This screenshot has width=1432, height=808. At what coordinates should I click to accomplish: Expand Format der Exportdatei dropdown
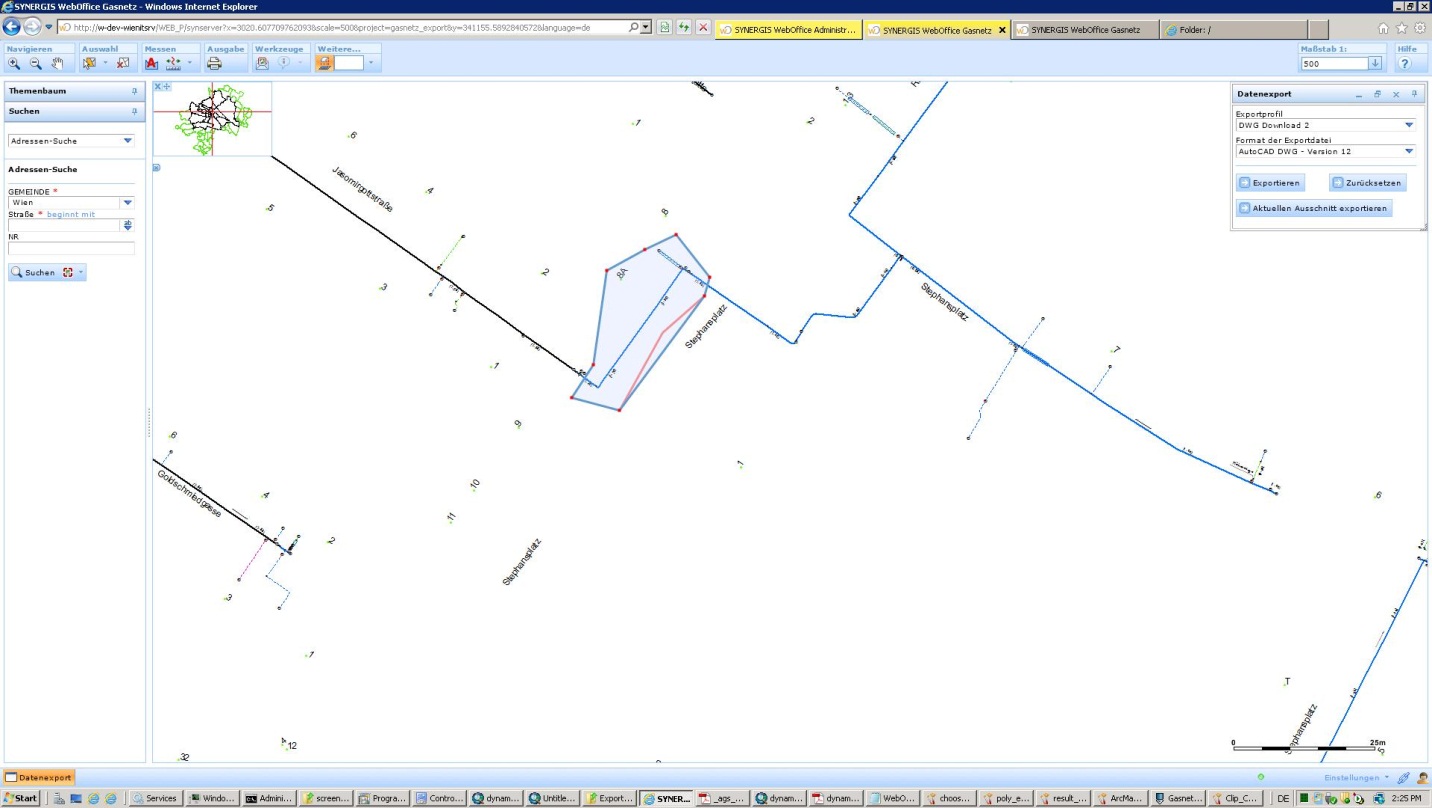coord(1409,151)
